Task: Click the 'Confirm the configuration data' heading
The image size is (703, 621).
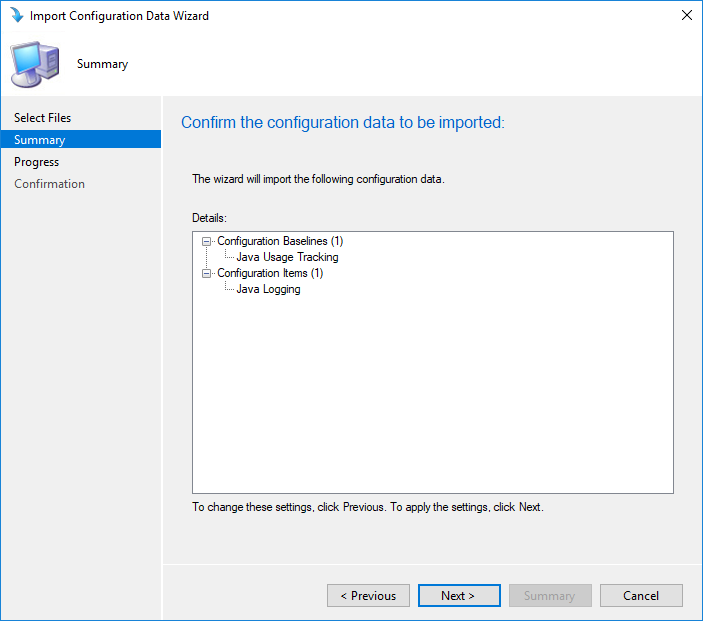Action: pyautogui.click(x=343, y=122)
